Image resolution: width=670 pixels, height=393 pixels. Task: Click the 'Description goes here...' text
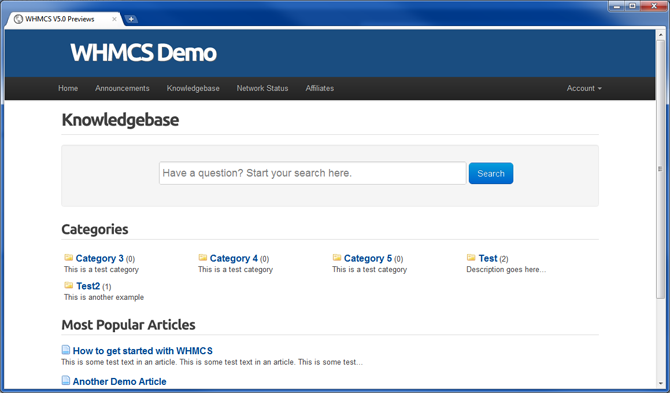[x=506, y=270]
